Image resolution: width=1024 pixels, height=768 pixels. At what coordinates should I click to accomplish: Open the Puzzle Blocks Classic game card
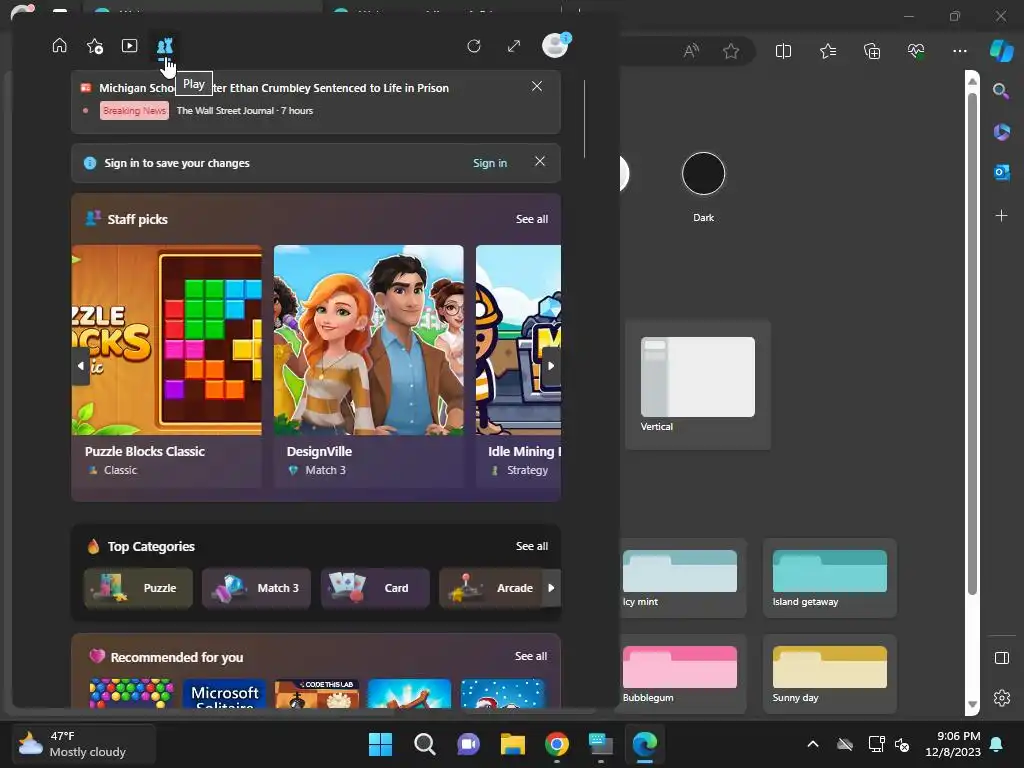pyautogui.click(x=167, y=366)
